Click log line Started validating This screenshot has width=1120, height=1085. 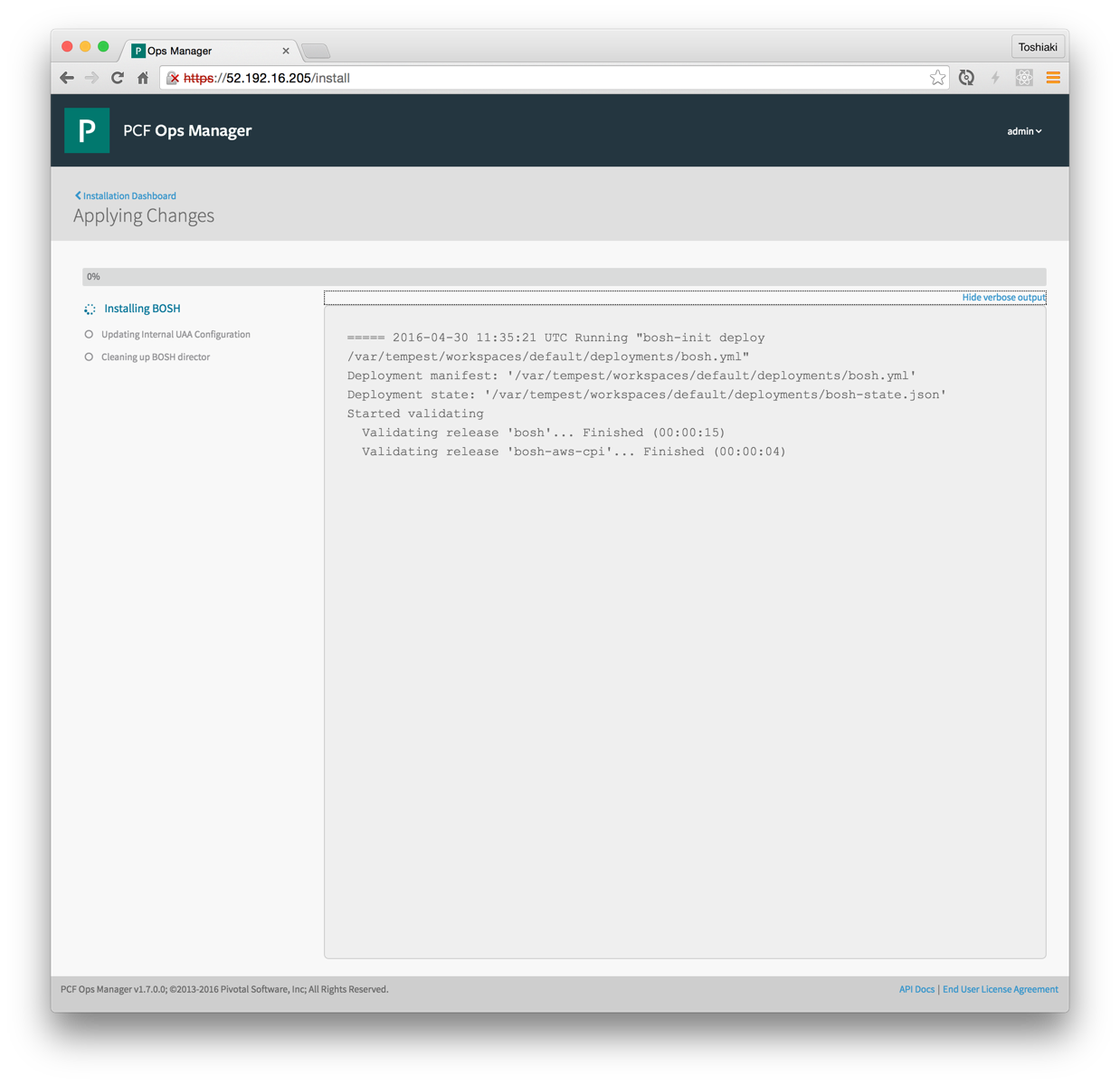click(x=415, y=414)
